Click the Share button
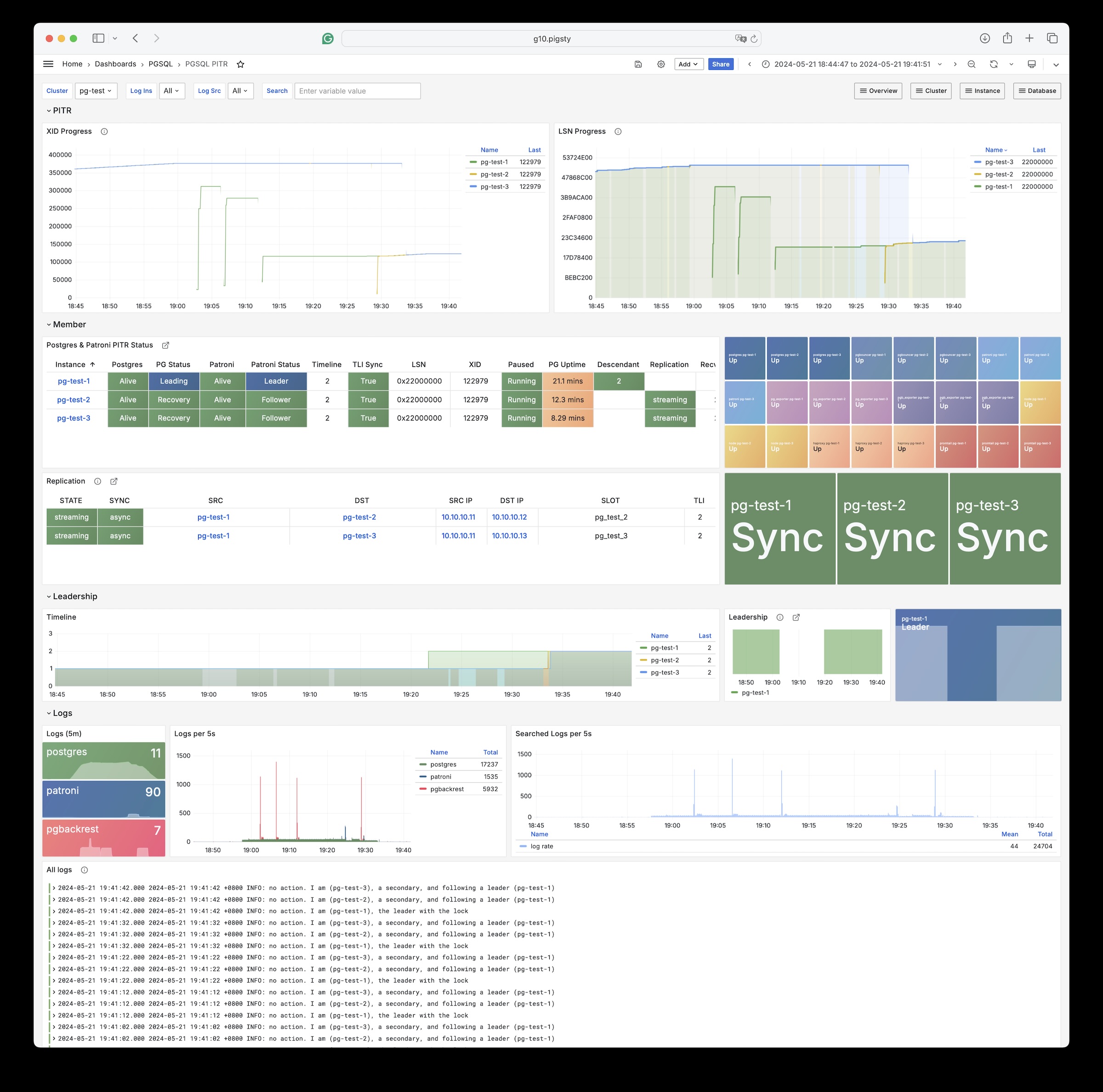This screenshot has width=1103, height=1092. click(721, 64)
